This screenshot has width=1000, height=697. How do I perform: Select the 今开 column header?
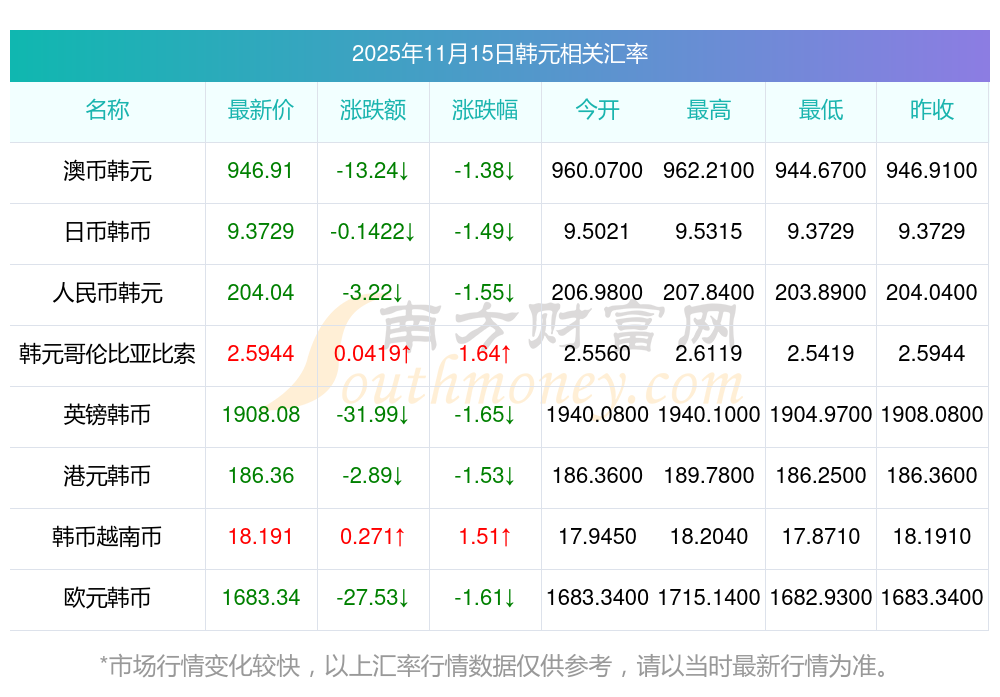[x=597, y=110]
